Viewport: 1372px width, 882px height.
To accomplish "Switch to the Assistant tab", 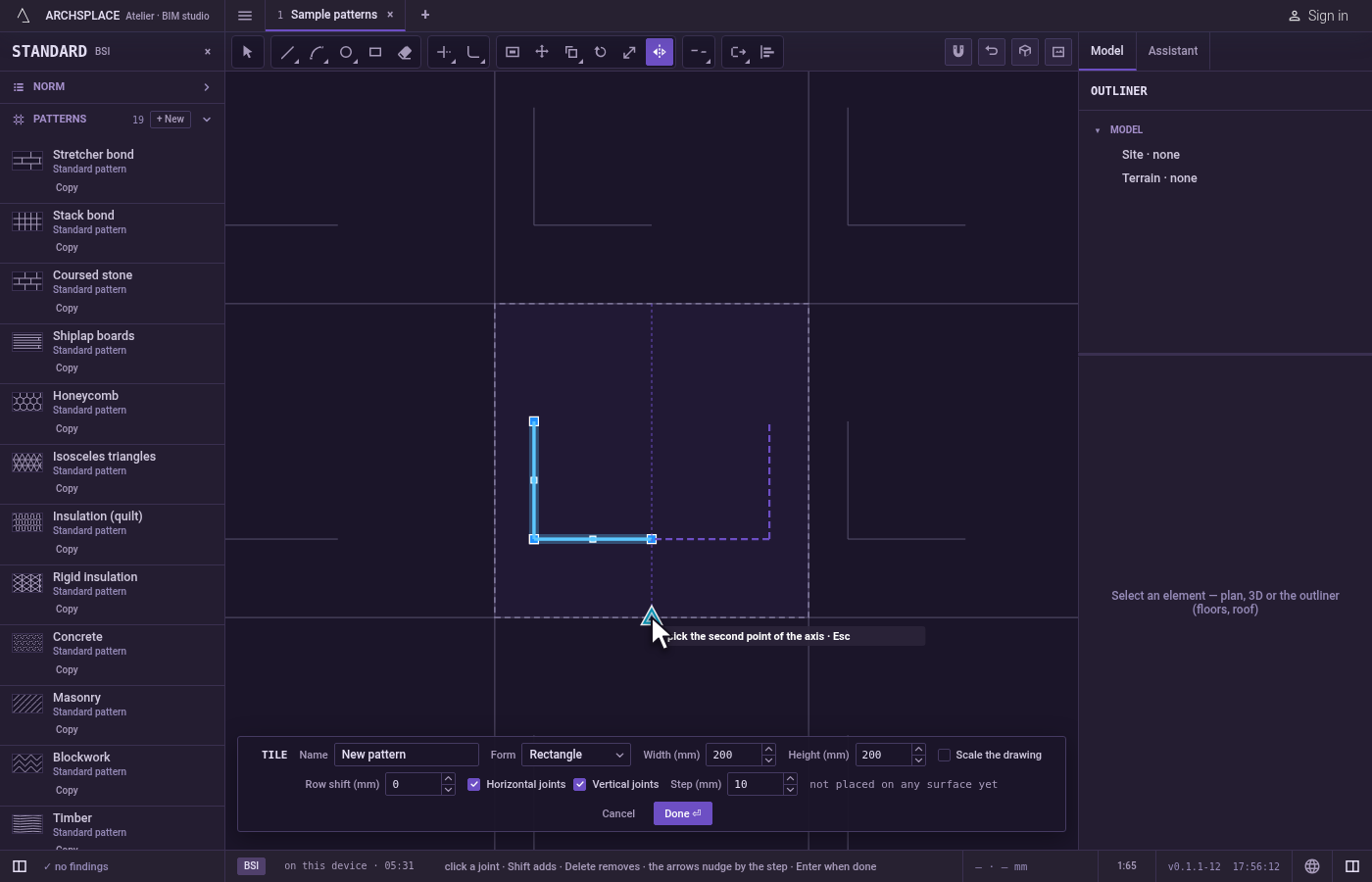I will tap(1173, 51).
